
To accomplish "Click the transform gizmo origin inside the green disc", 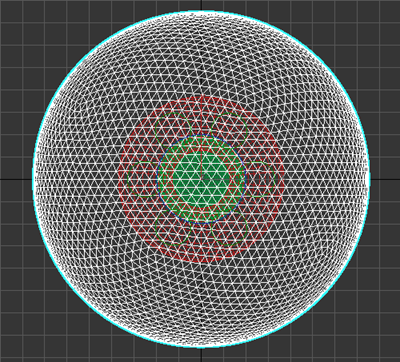I will 202,179.
